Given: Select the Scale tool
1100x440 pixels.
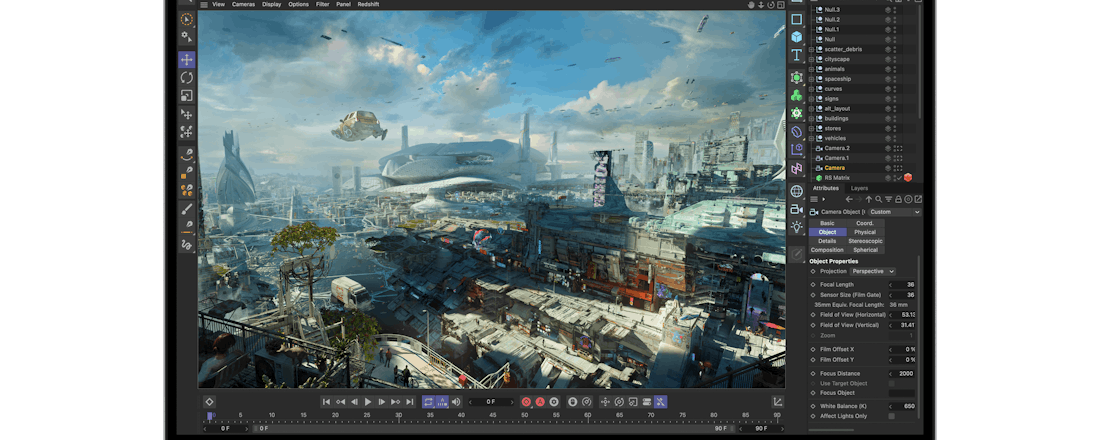Looking at the screenshot, I should (187, 95).
